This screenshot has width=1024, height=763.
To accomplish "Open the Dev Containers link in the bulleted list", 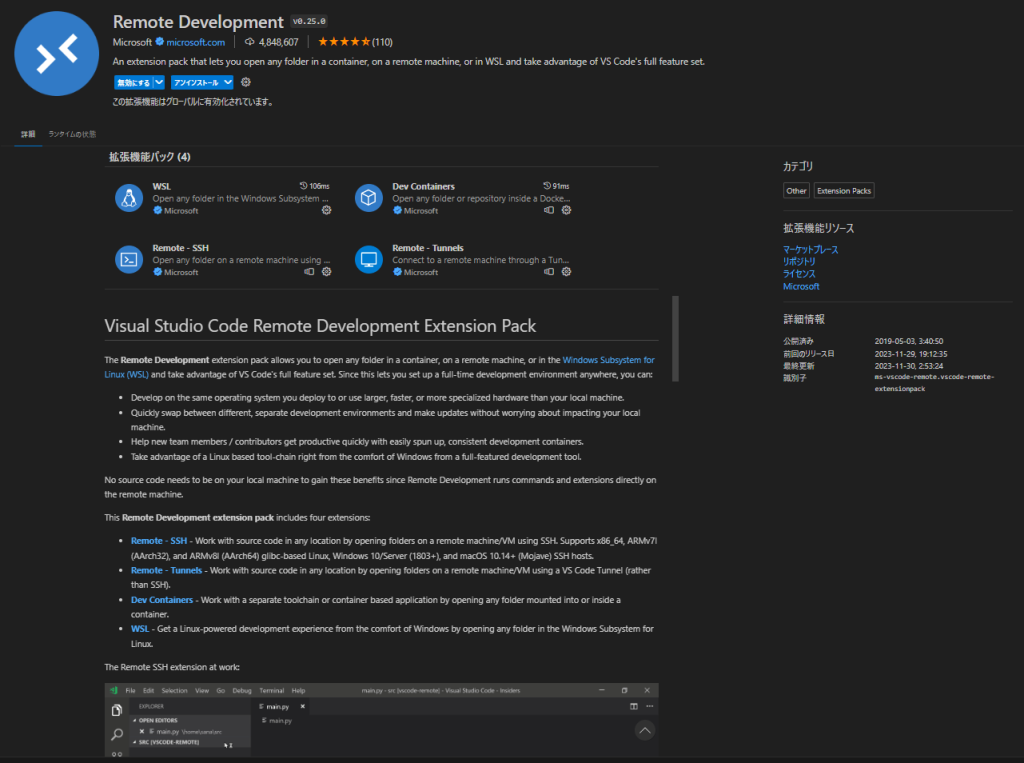I will (162, 600).
